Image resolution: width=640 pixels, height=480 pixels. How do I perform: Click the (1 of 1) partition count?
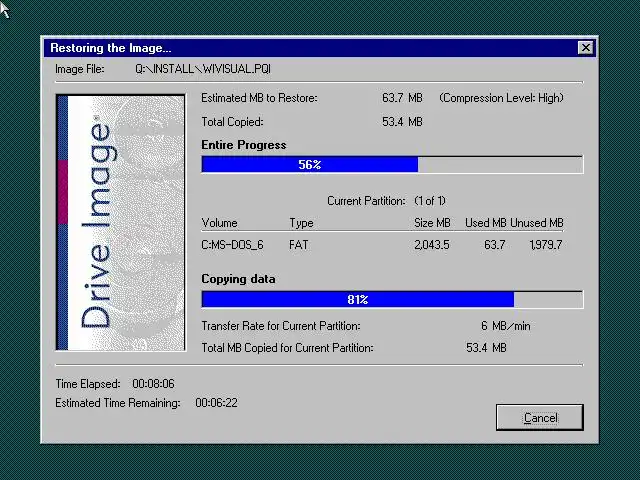click(430, 201)
